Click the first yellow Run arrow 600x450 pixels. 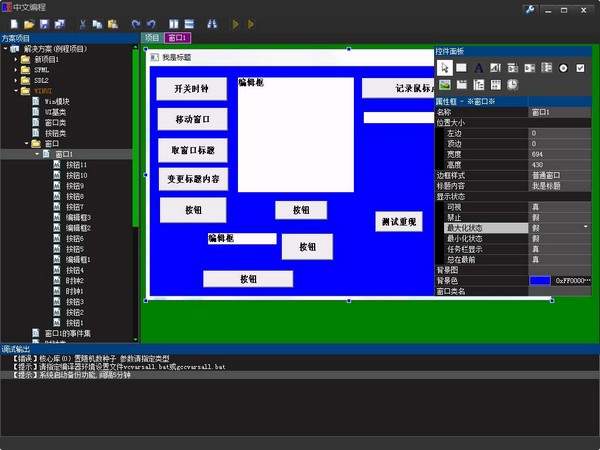point(236,23)
